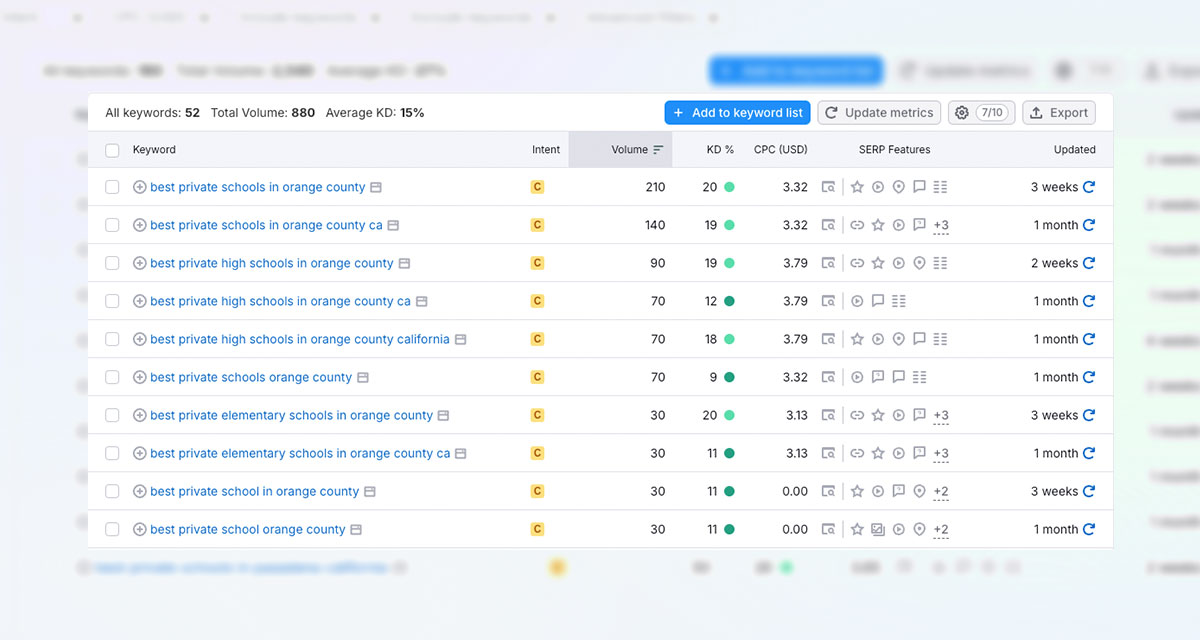Click the sitelinks link icon on the third row

click(x=857, y=262)
